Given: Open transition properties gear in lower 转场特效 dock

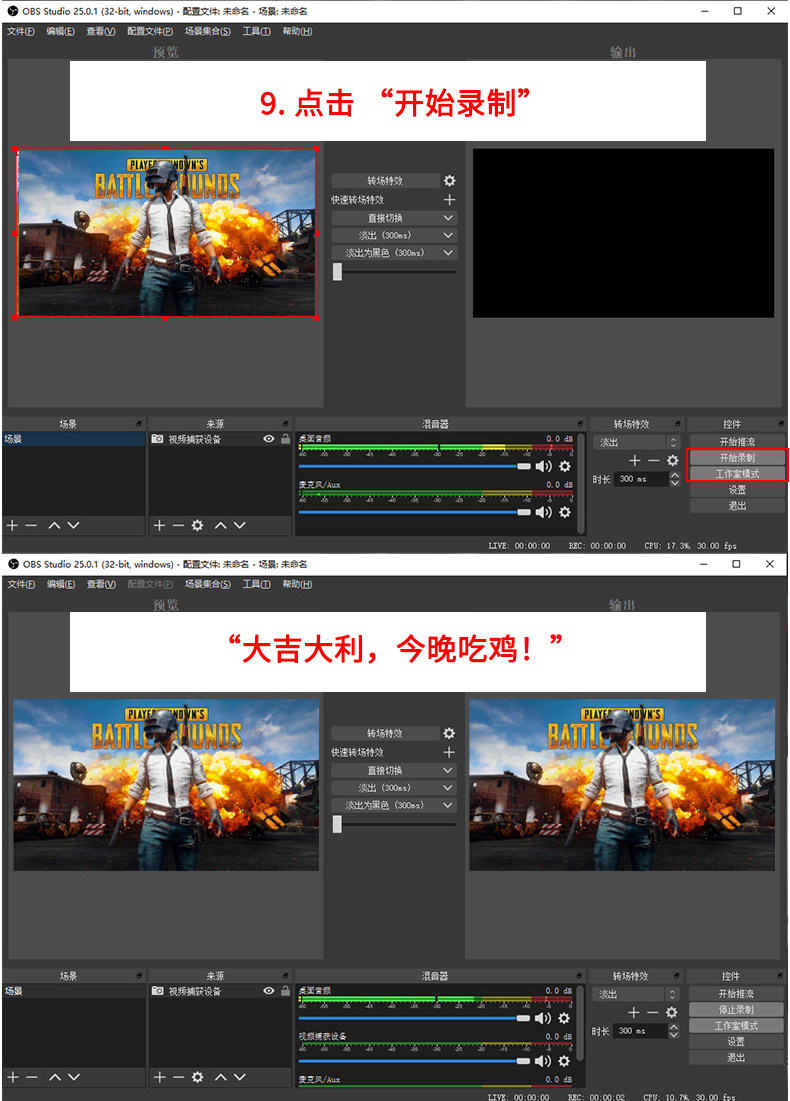Looking at the screenshot, I should click(x=672, y=1013).
